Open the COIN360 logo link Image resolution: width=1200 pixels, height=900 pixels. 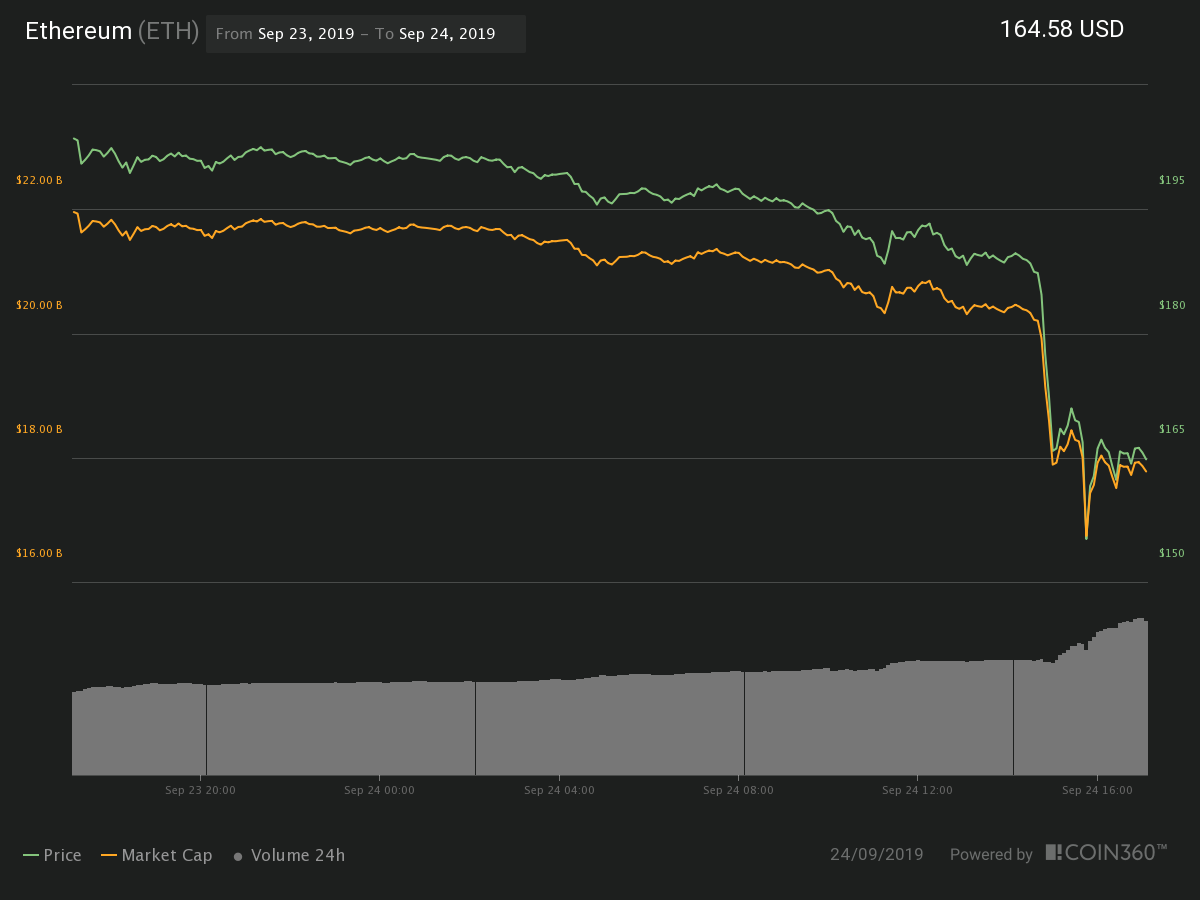tap(1106, 853)
